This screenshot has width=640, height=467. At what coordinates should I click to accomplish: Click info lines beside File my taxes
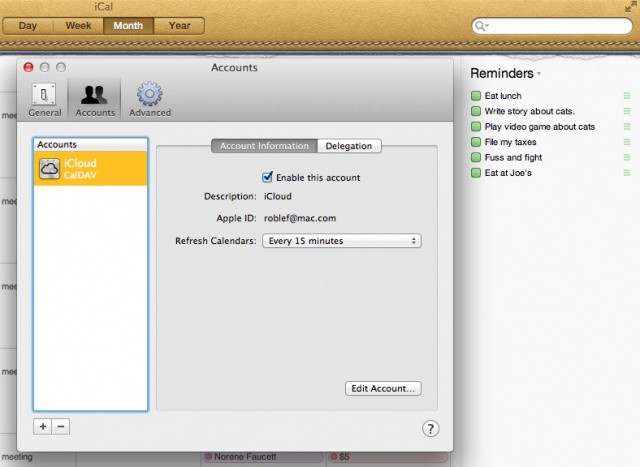click(627, 142)
